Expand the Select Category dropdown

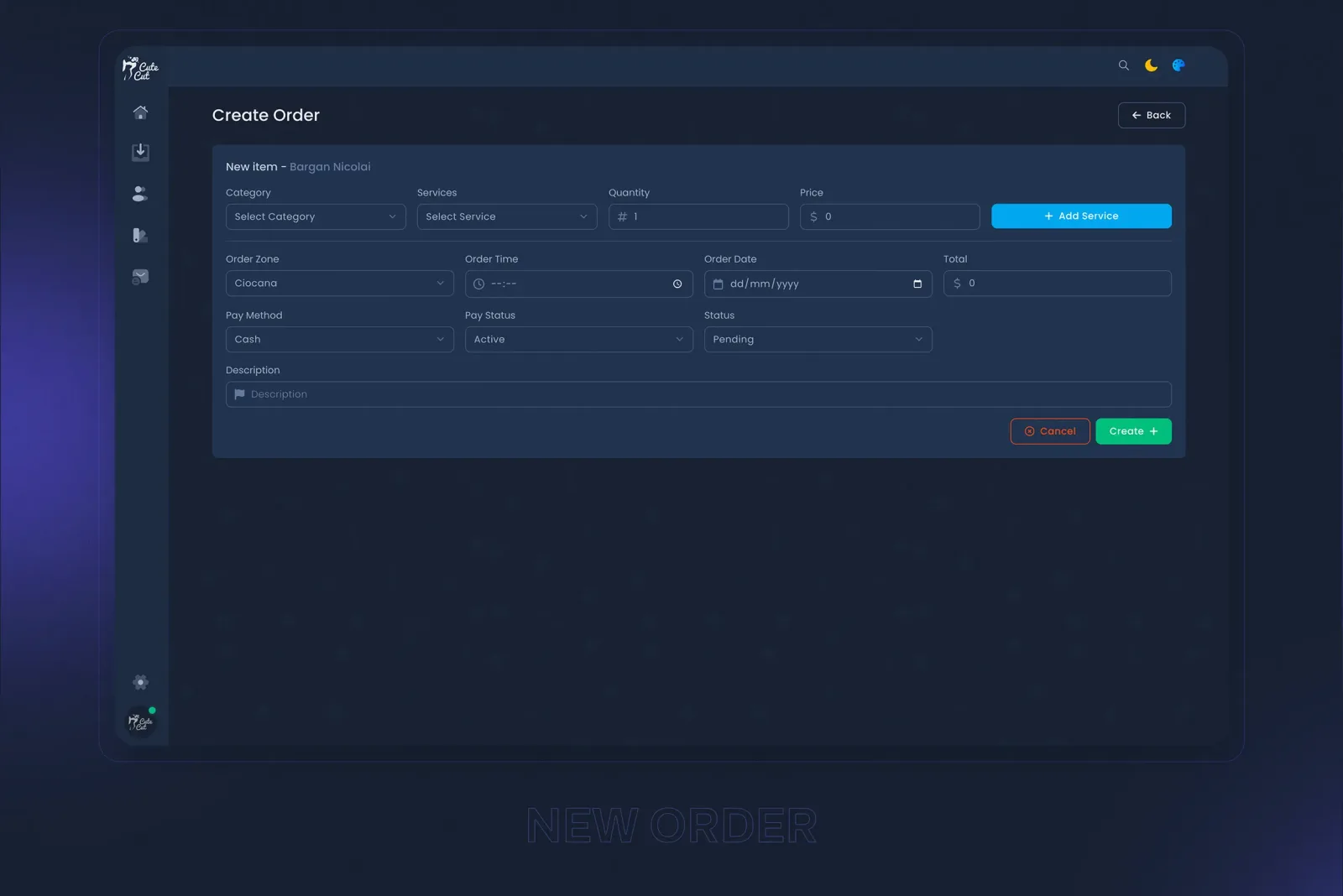pyautogui.click(x=316, y=216)
